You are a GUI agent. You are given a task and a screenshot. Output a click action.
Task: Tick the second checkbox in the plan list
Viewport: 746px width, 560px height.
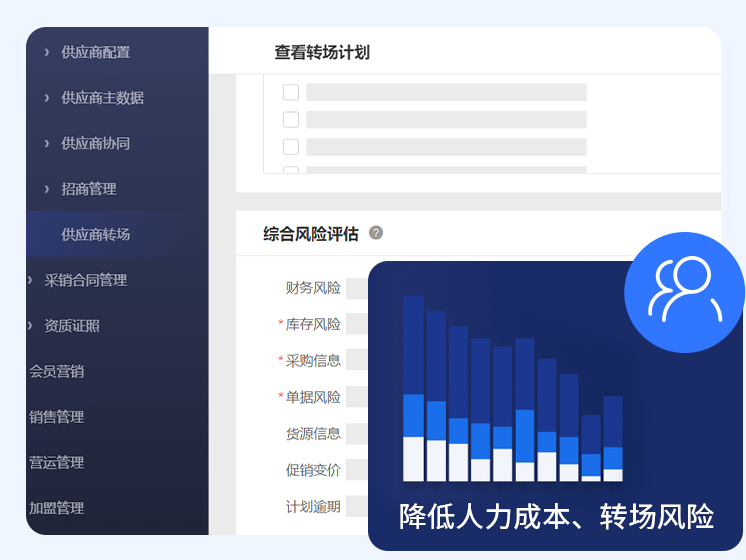[x=291, y=120]
